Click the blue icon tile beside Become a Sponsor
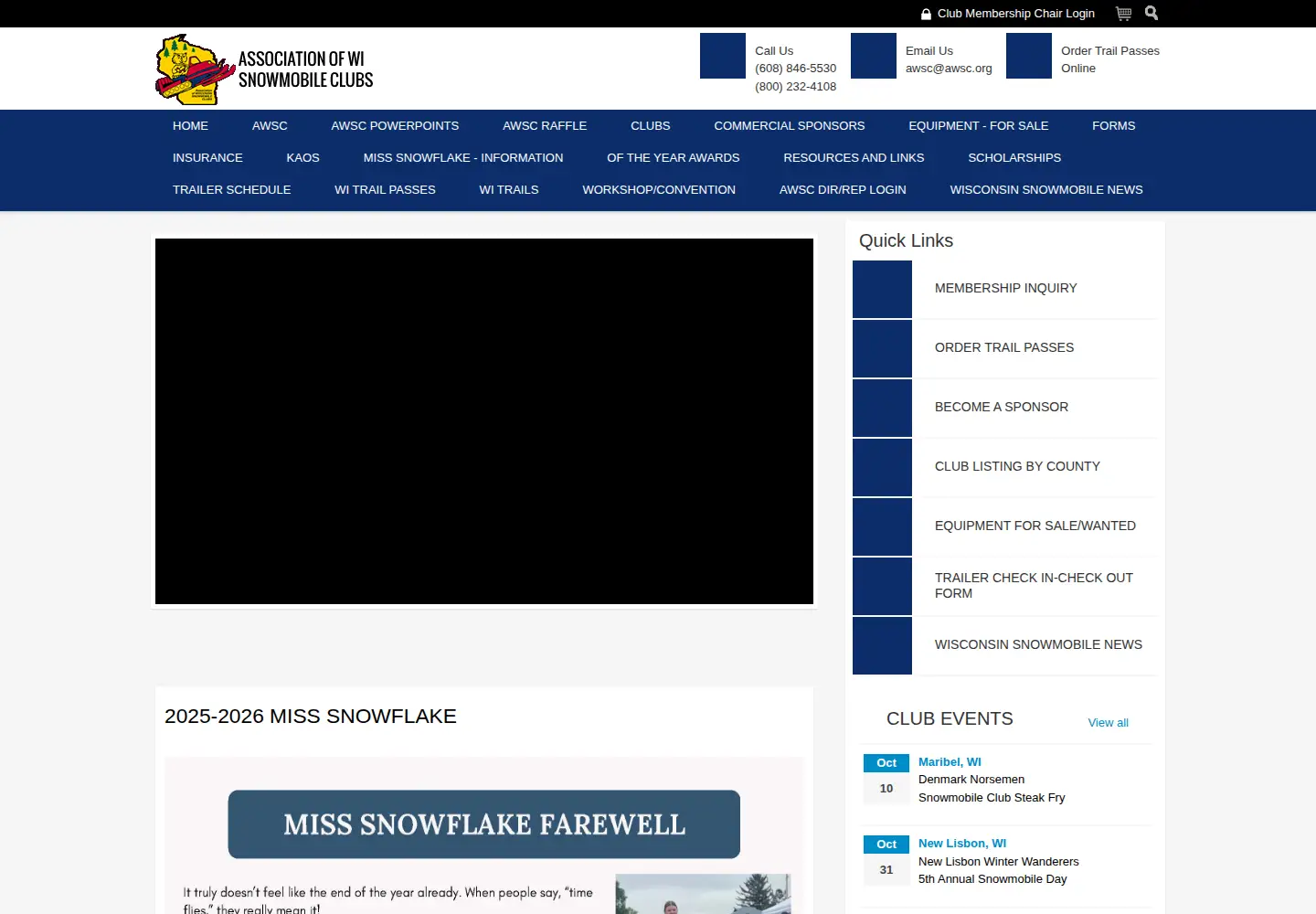 [882, 408]
